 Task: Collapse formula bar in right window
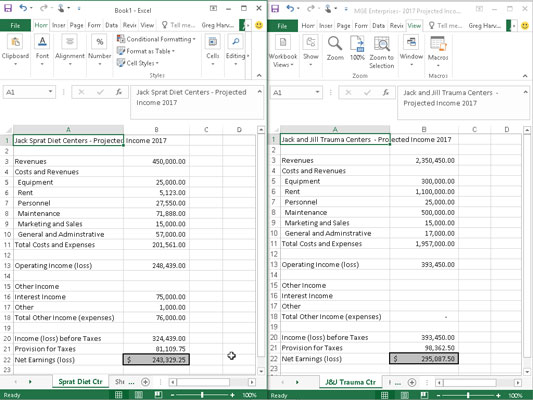tap(526, 92)
